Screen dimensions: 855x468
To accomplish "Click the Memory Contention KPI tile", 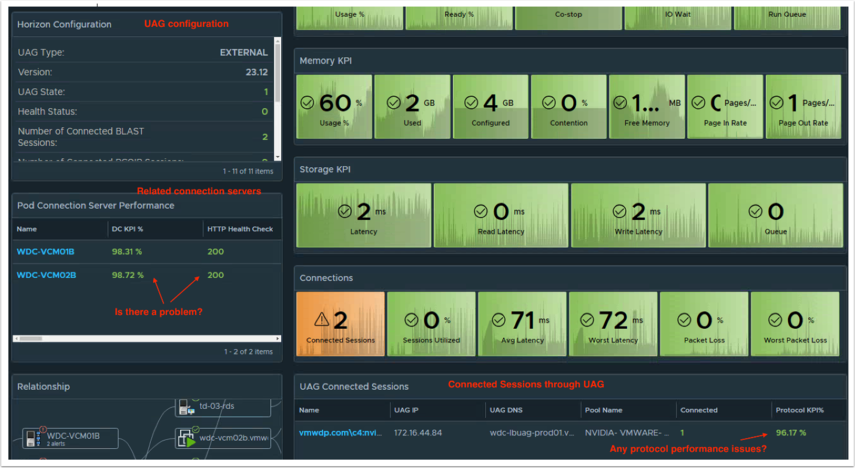I will pos(568,107).
